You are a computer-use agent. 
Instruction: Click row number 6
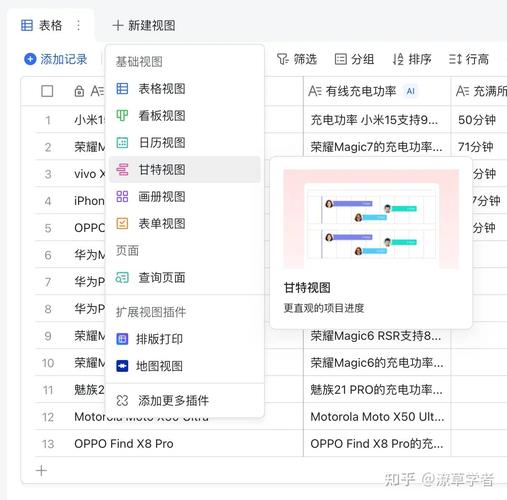[x=48, y=255]
